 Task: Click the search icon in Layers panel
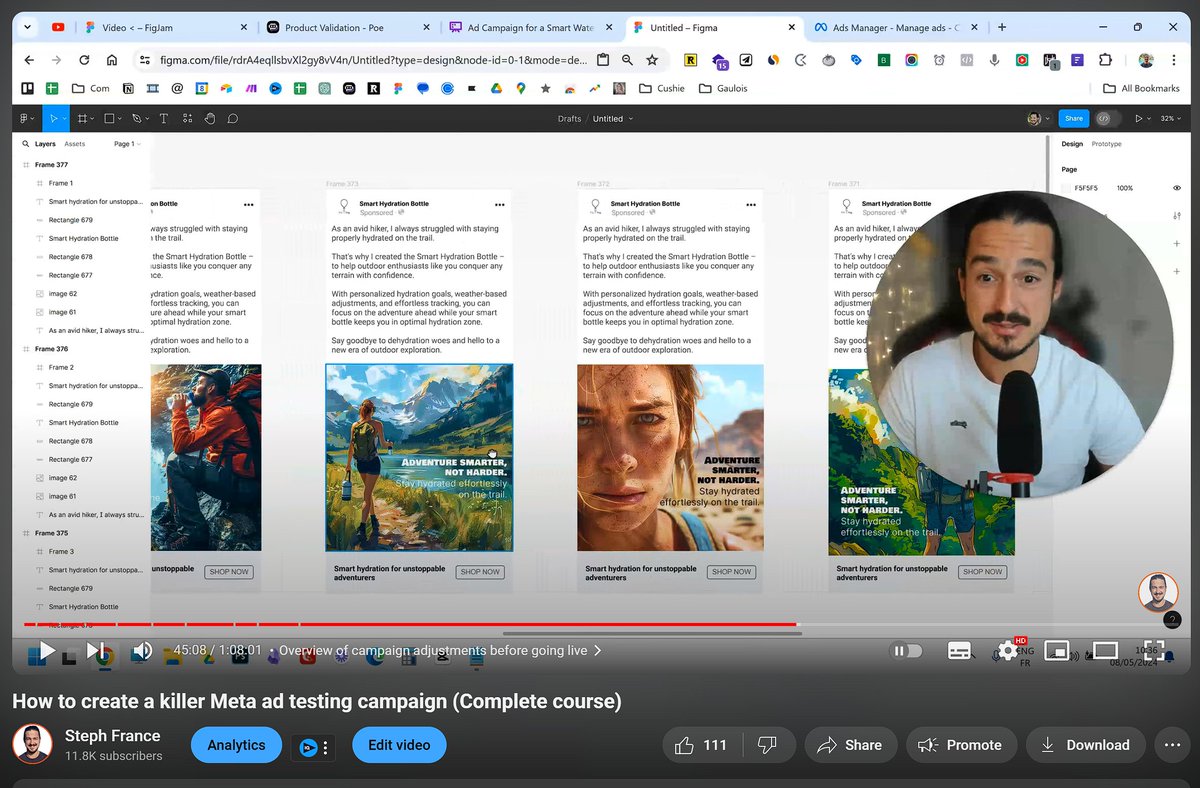tap(26, 144)
